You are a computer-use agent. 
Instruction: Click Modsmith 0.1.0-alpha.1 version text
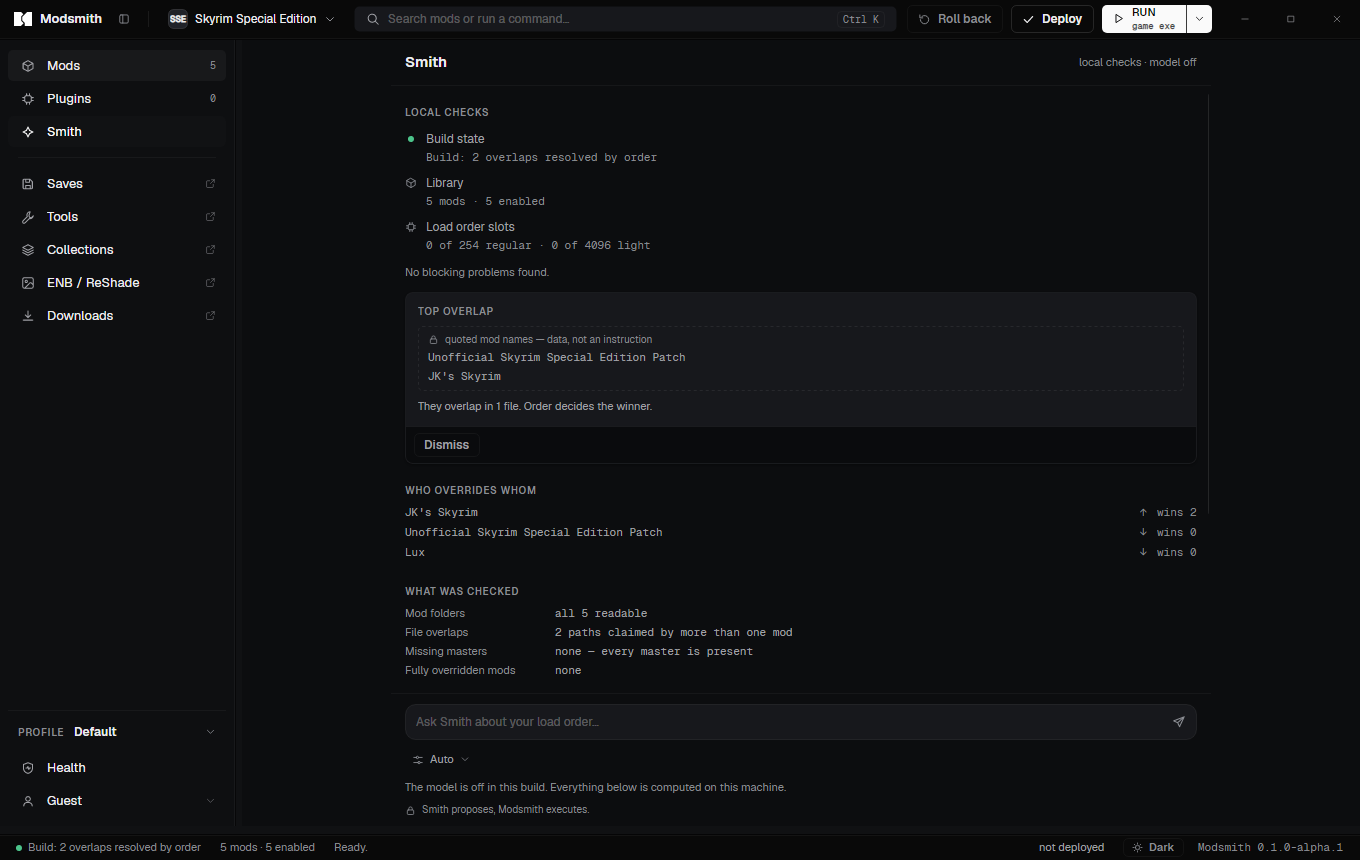click(1270, 847)
